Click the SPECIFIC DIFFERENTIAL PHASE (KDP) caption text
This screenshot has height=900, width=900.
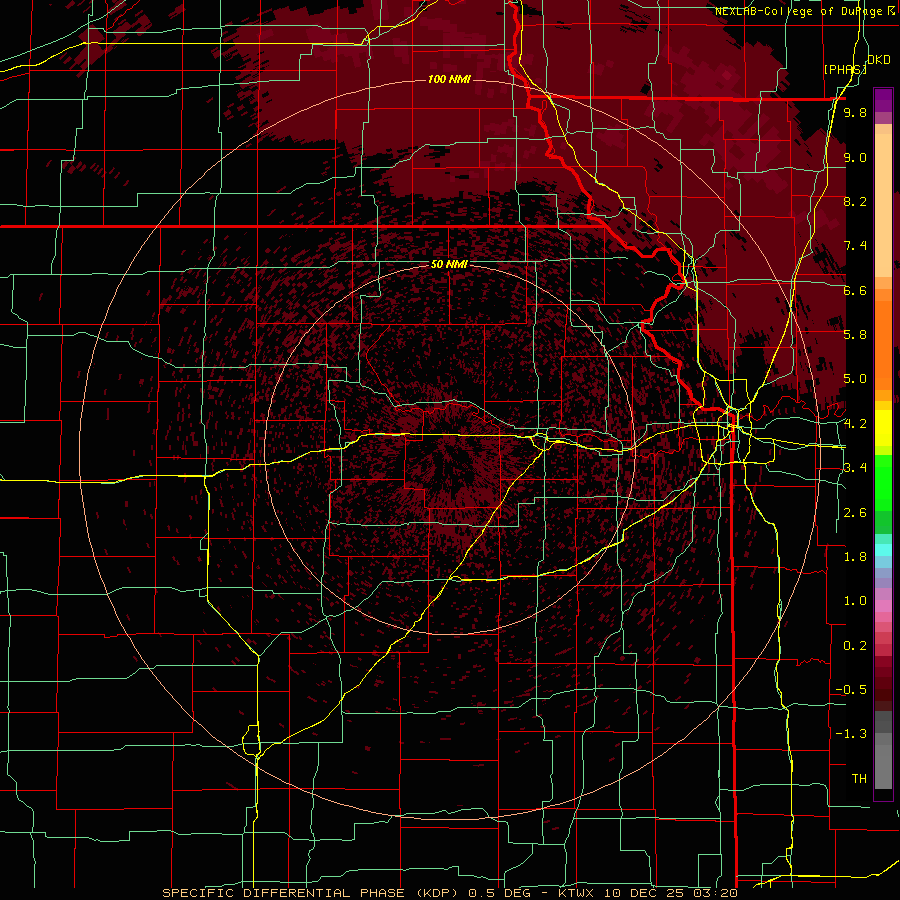coord(313,893)
